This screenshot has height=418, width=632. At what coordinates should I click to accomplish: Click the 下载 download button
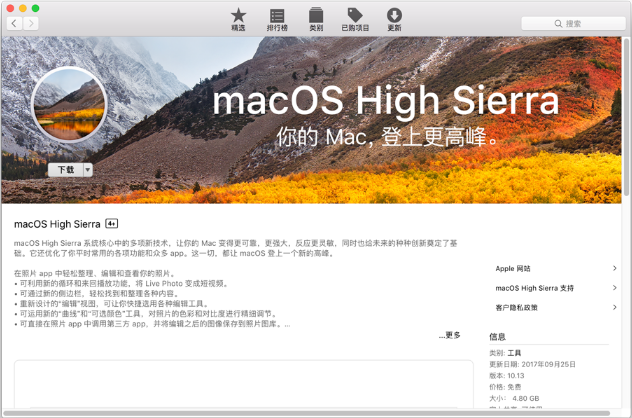point(66,170)
